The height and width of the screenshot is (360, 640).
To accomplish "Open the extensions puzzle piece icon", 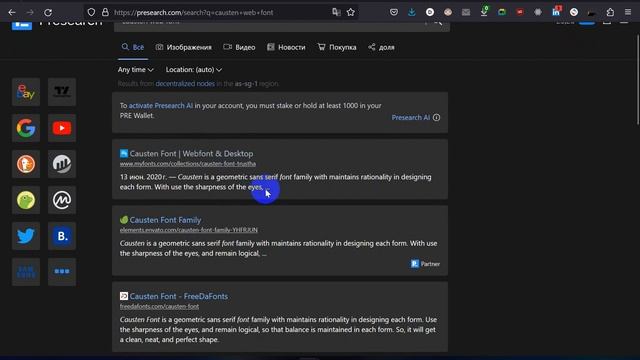I will click(610, 12).
